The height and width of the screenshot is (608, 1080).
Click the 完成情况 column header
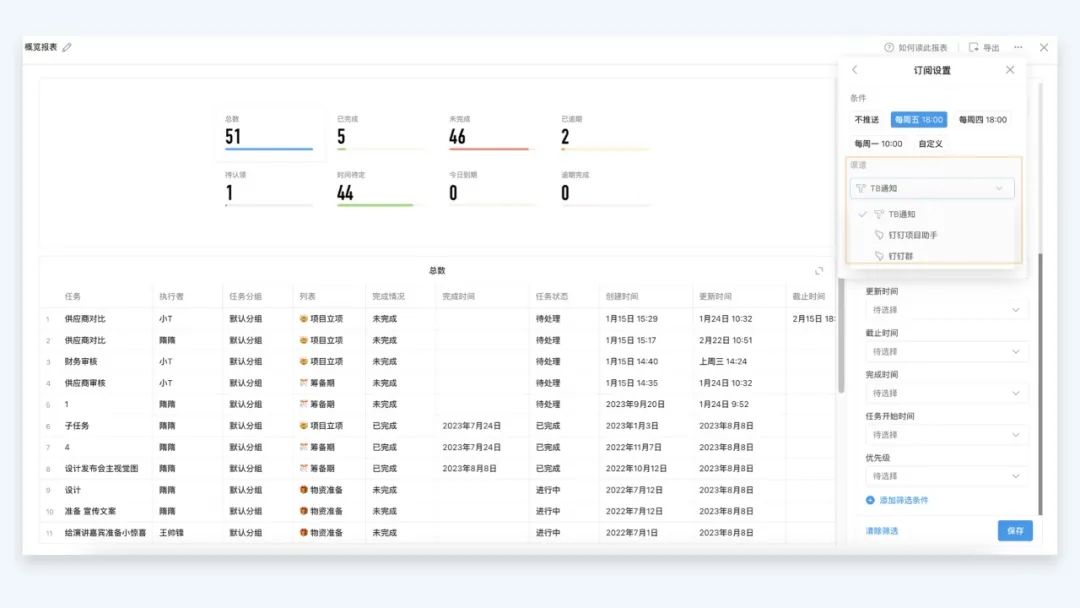388,297
